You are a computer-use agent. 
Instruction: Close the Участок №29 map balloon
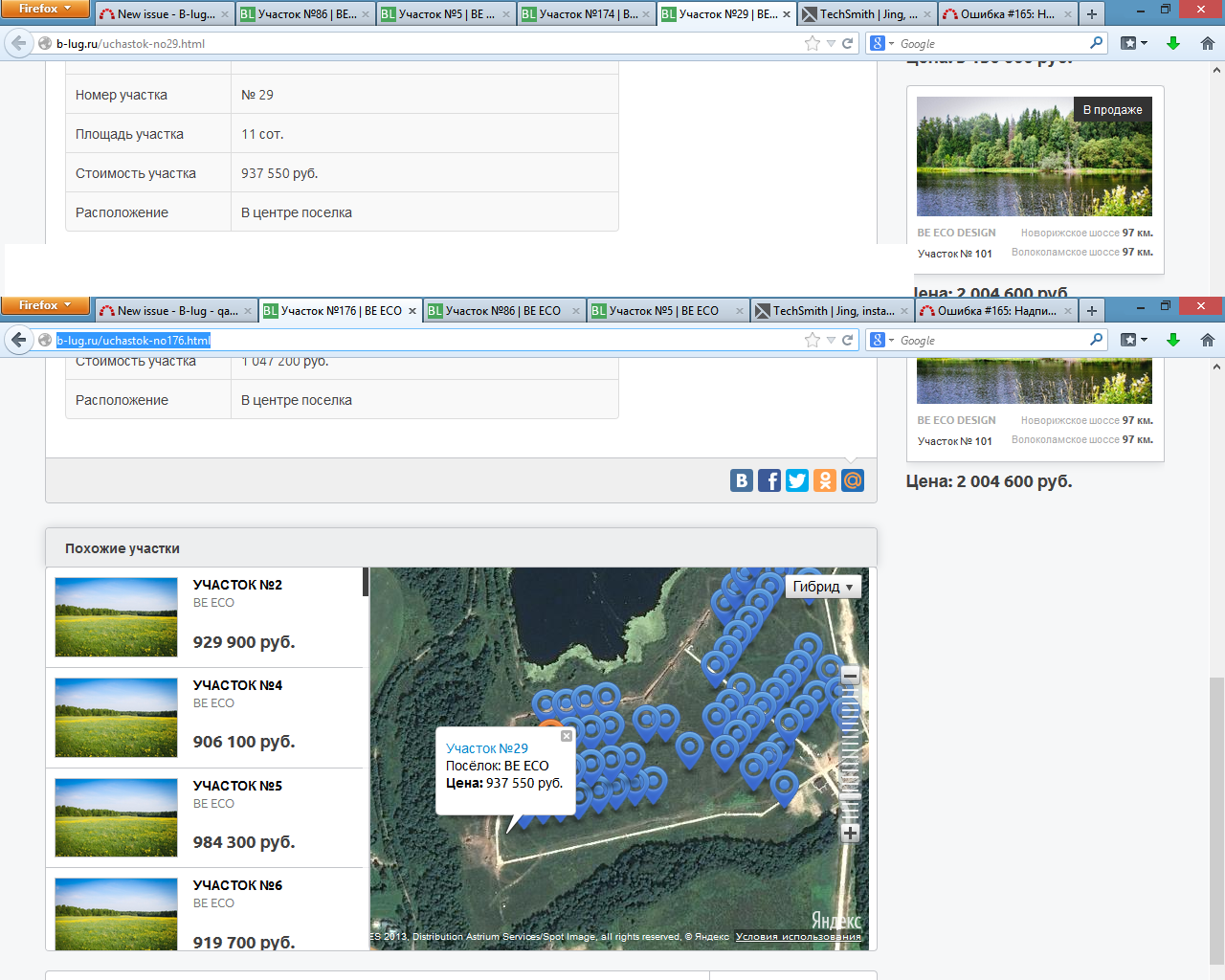click(567, 736)
